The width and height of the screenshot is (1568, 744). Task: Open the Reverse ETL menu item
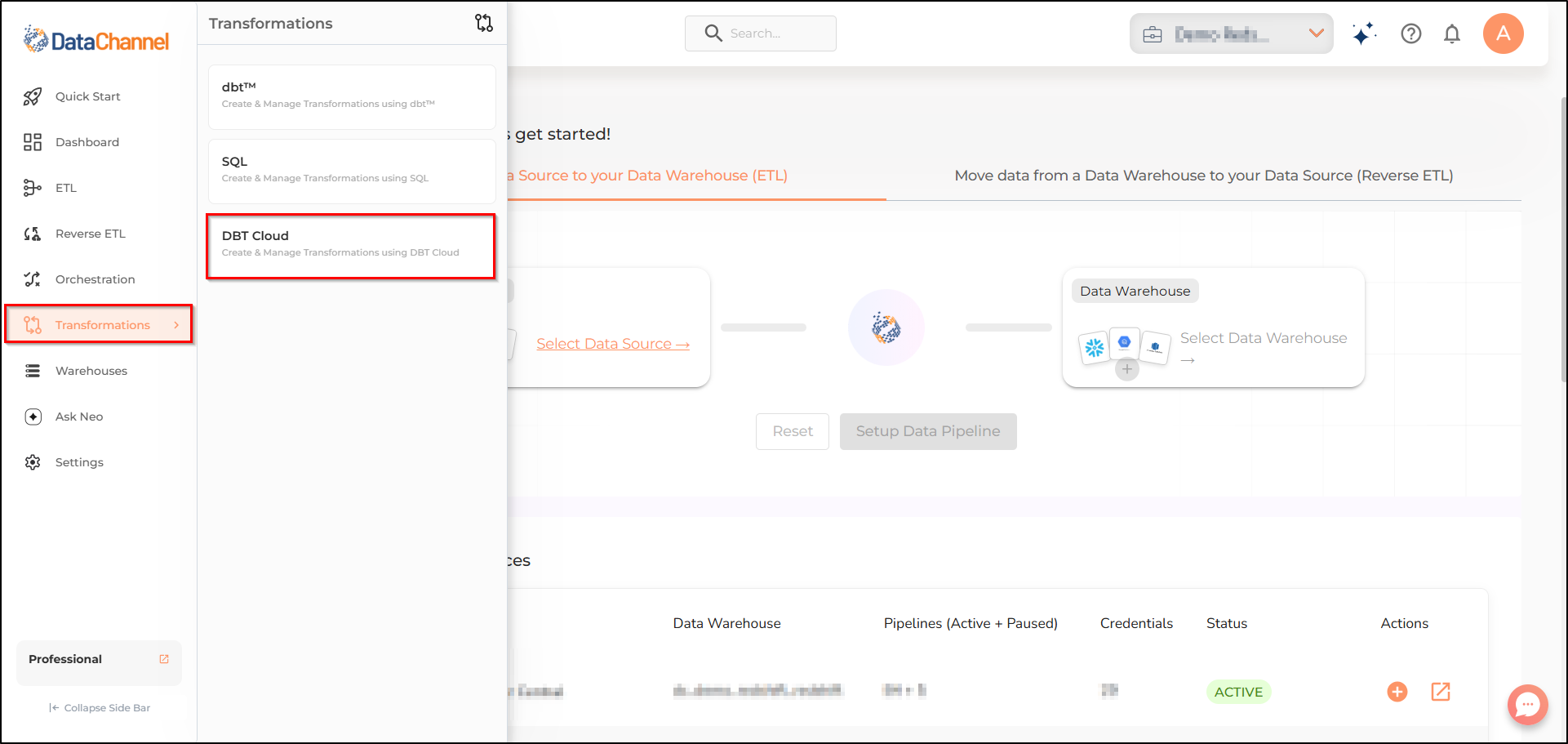pyautogui.click(x=100, y=234)
